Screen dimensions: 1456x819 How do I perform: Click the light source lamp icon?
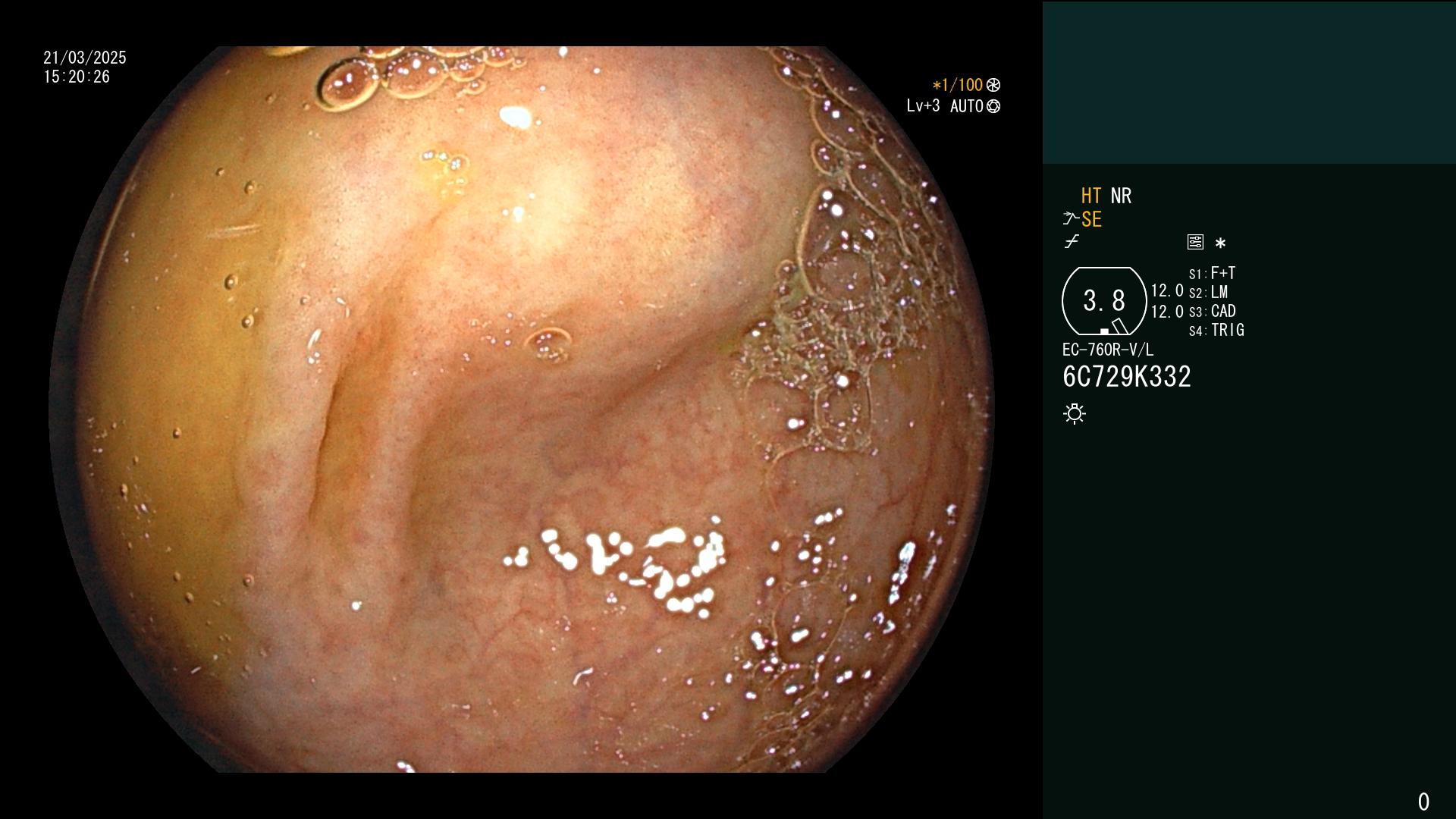click(1075, 413)
